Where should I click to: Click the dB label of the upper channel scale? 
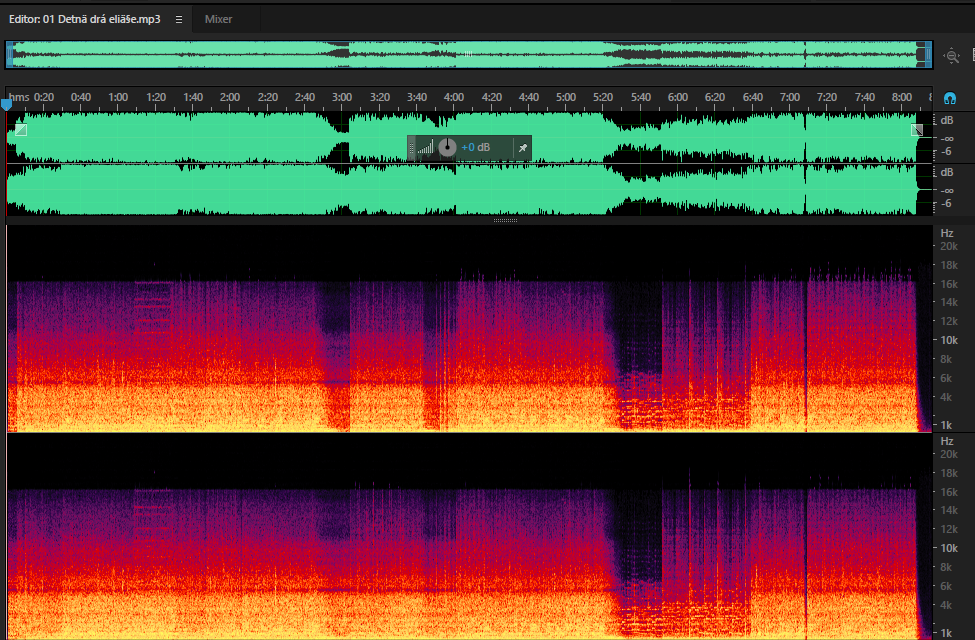tap(947, 120)
